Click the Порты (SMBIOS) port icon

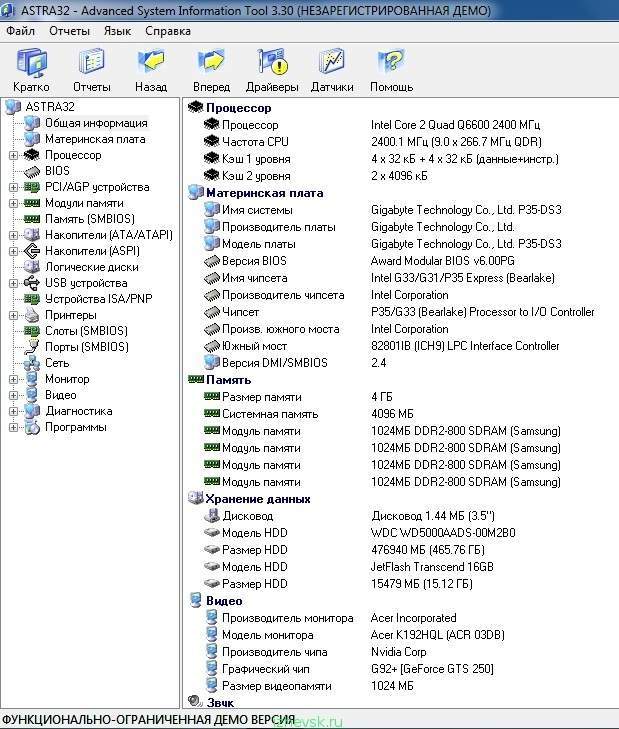[32, 347]
